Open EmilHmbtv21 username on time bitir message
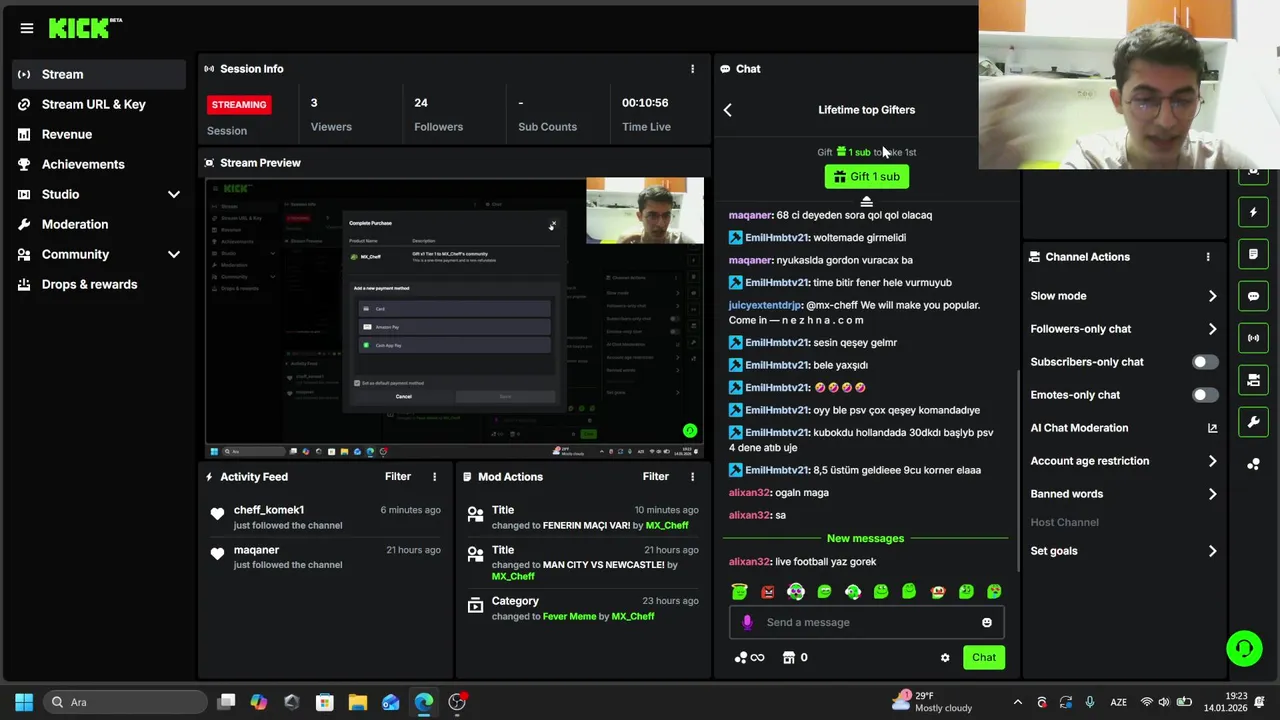Viewport: 1280px width, 720px height. [777, 283]
